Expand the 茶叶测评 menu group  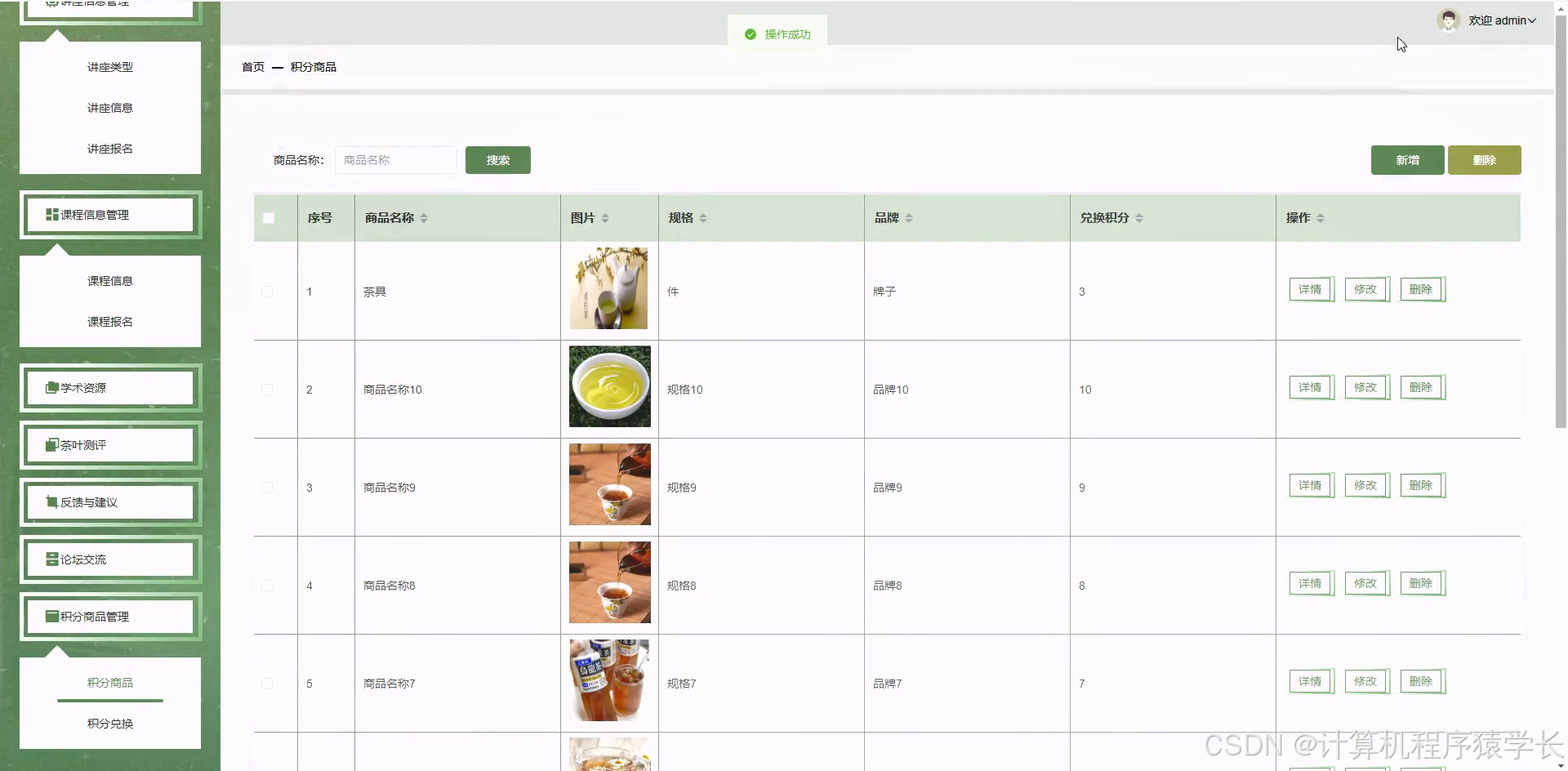(x=110, y=445)
